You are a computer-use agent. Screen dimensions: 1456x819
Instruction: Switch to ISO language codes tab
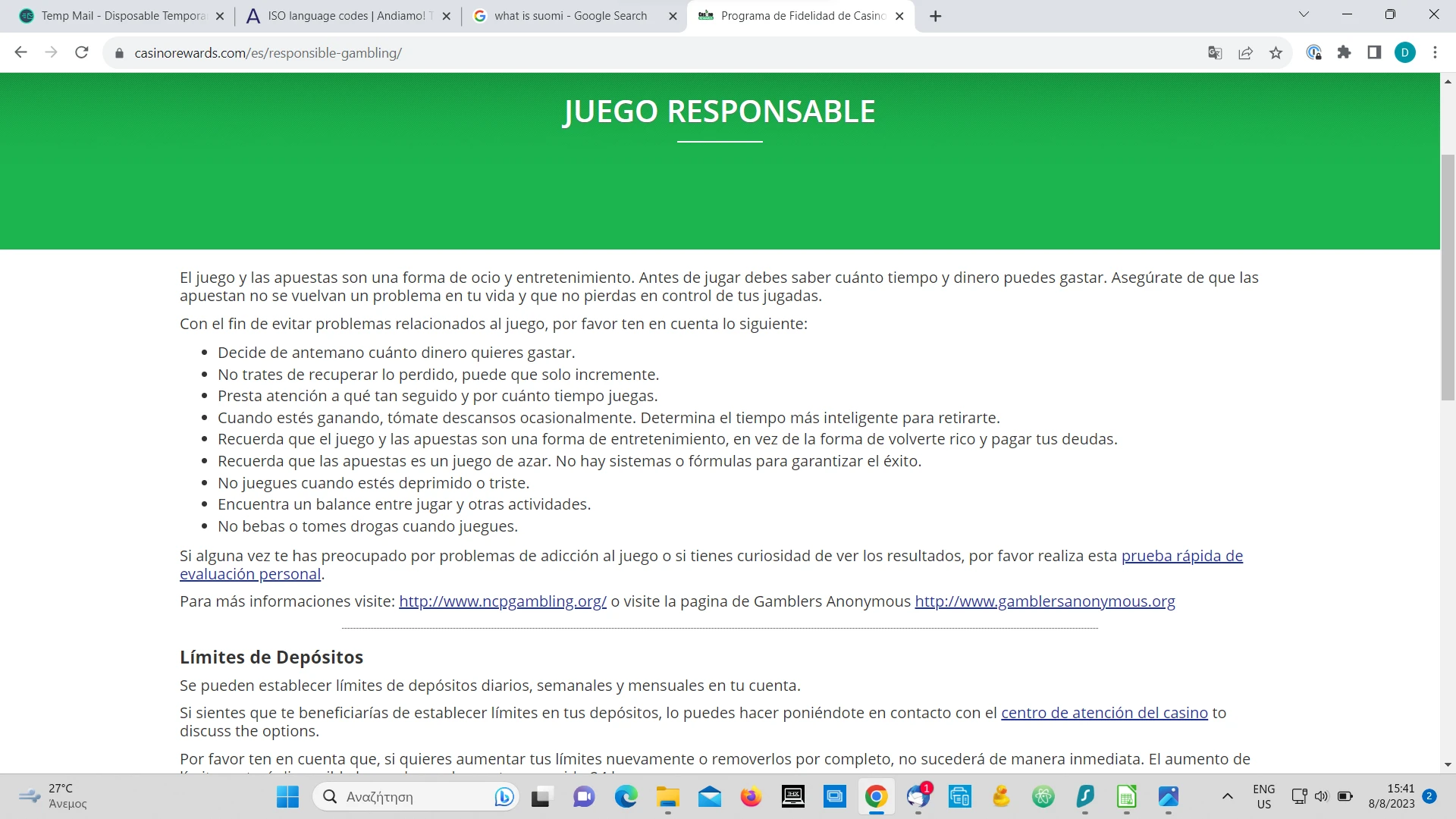[x=349, y=16]
